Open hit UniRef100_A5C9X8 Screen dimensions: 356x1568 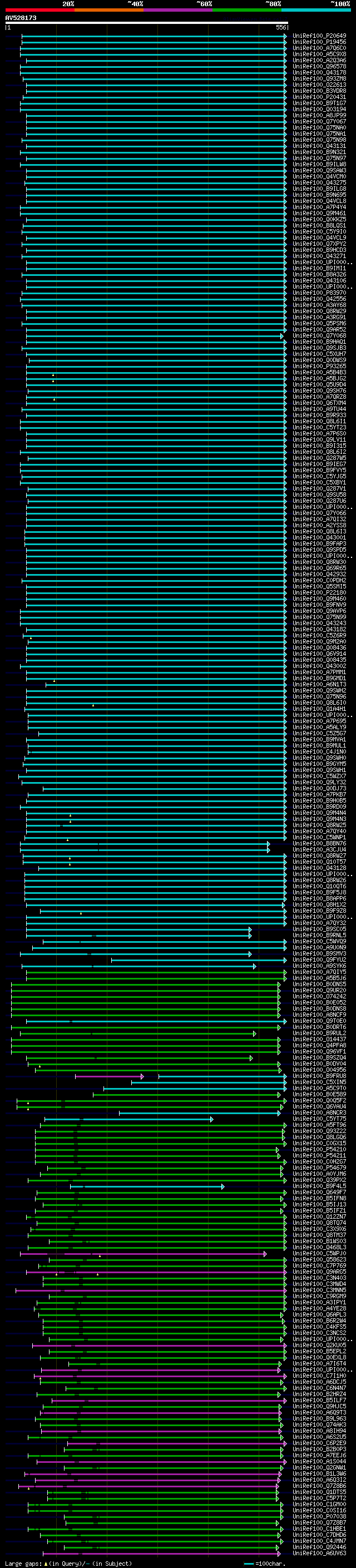click(x=319, y=54)
